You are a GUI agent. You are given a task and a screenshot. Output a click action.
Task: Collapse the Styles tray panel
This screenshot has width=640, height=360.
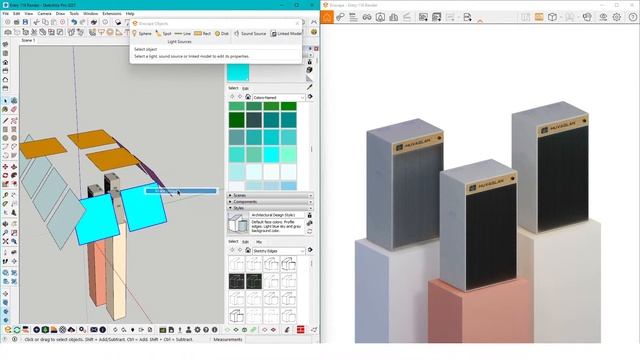[x=270, y=208]
